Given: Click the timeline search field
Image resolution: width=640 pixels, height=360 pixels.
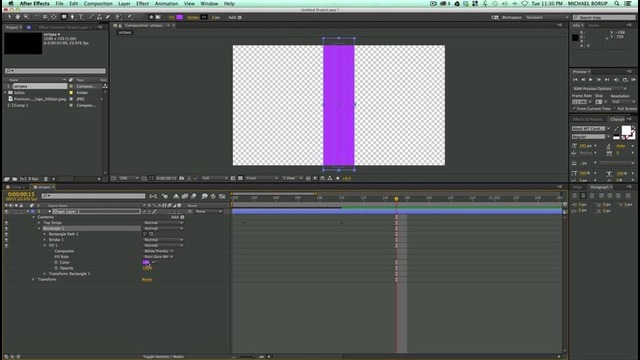Looking at the screenshot, I should pos(93,196).
